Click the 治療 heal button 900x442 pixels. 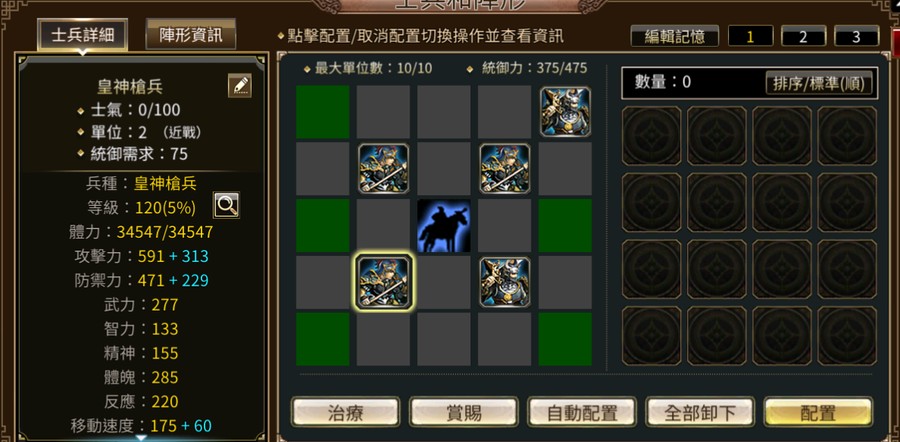(346, 412)
